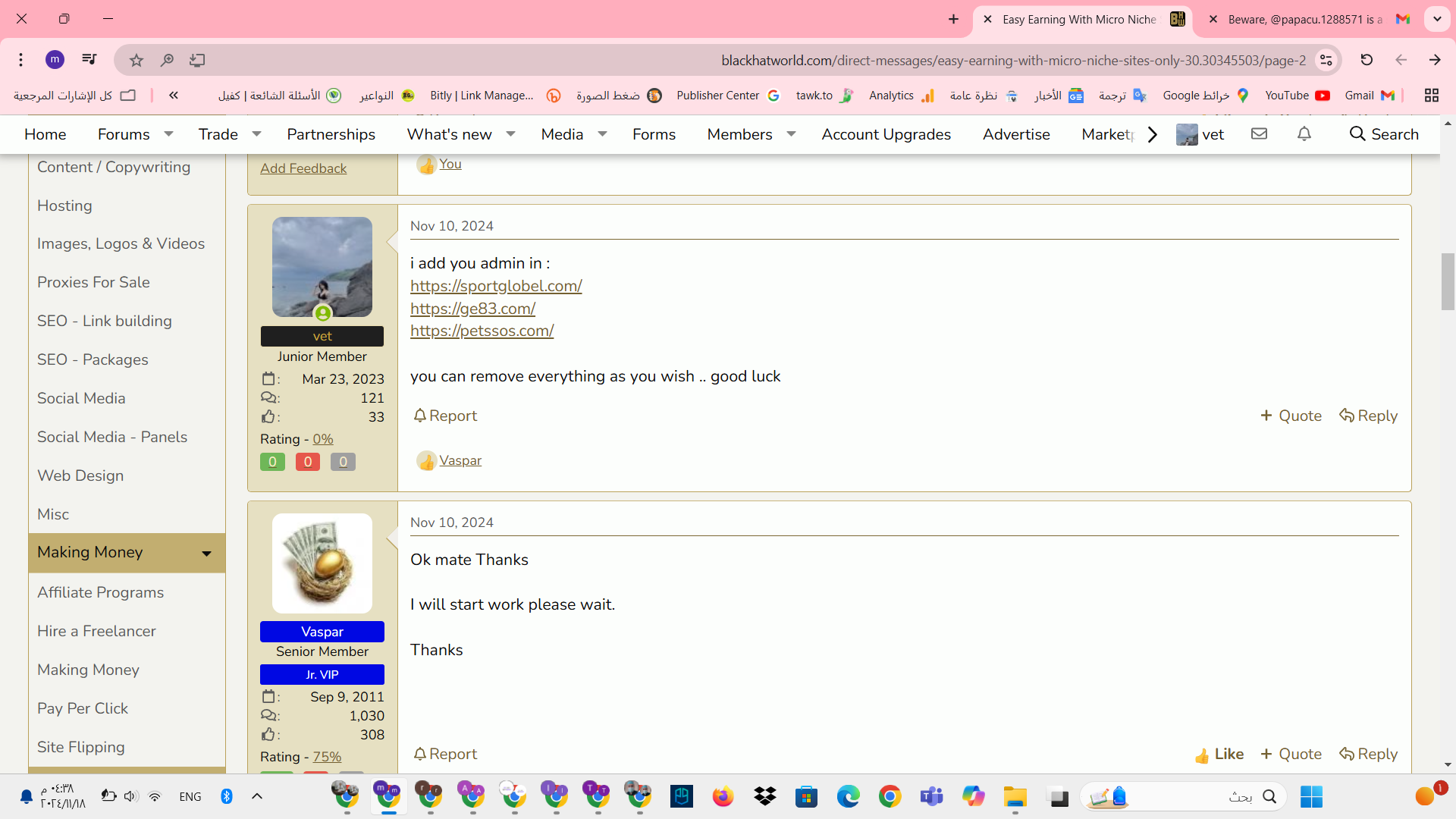View vet's red negative feedback count
Screen dimensions: 1456x819
pos(308,462)
